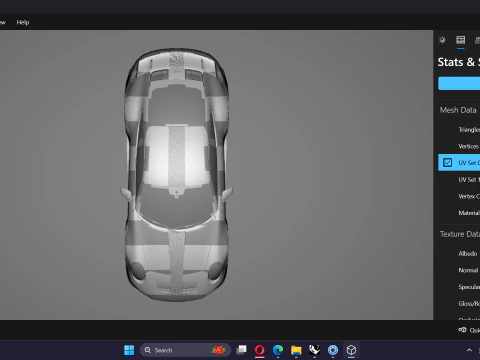Uncheck the UV Set 0 checkbox
The width and height of the screenshot is (480, 360).
pyautogui.click(x=447, y=163)
